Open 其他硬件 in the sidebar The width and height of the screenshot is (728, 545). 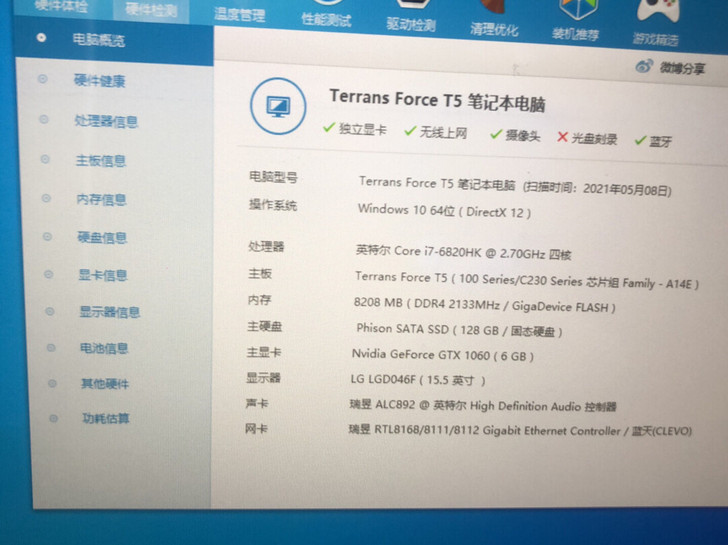click(x=105, y=383)
